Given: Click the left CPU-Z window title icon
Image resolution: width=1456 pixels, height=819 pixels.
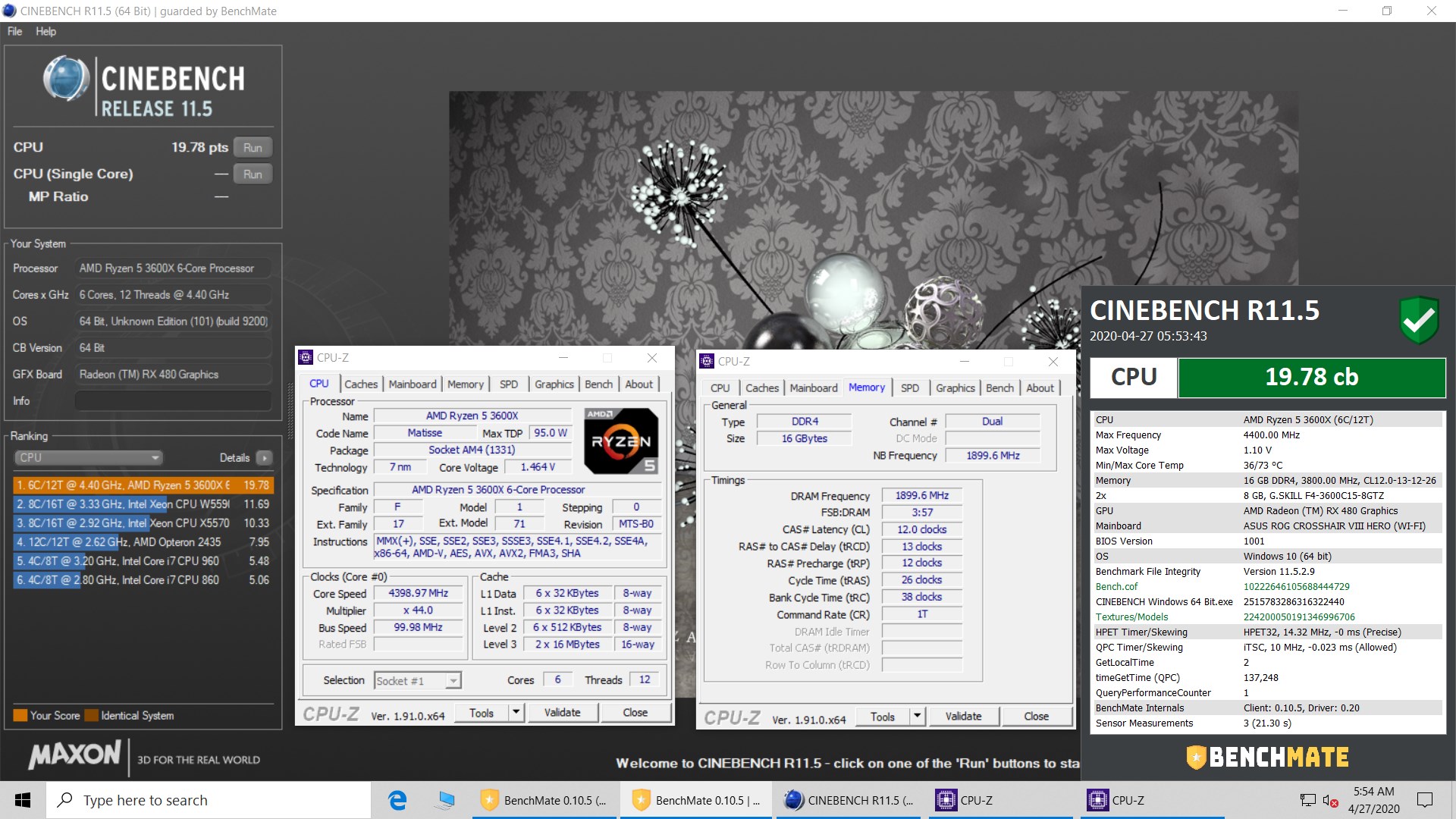Looking at the screenshot, I should pyautogui.click(x=306, y=357).
